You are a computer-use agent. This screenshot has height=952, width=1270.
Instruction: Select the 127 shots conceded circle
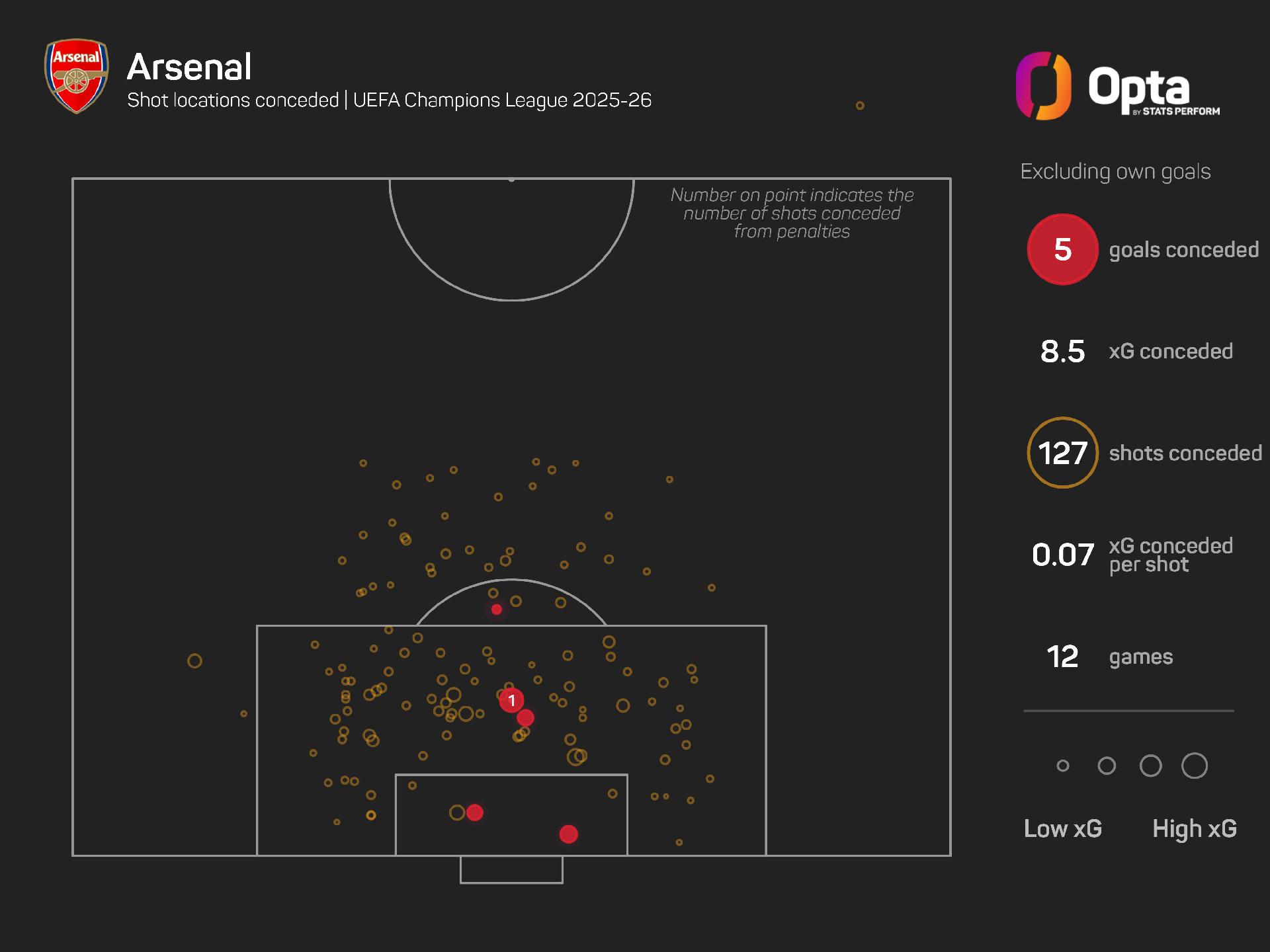1062,453
